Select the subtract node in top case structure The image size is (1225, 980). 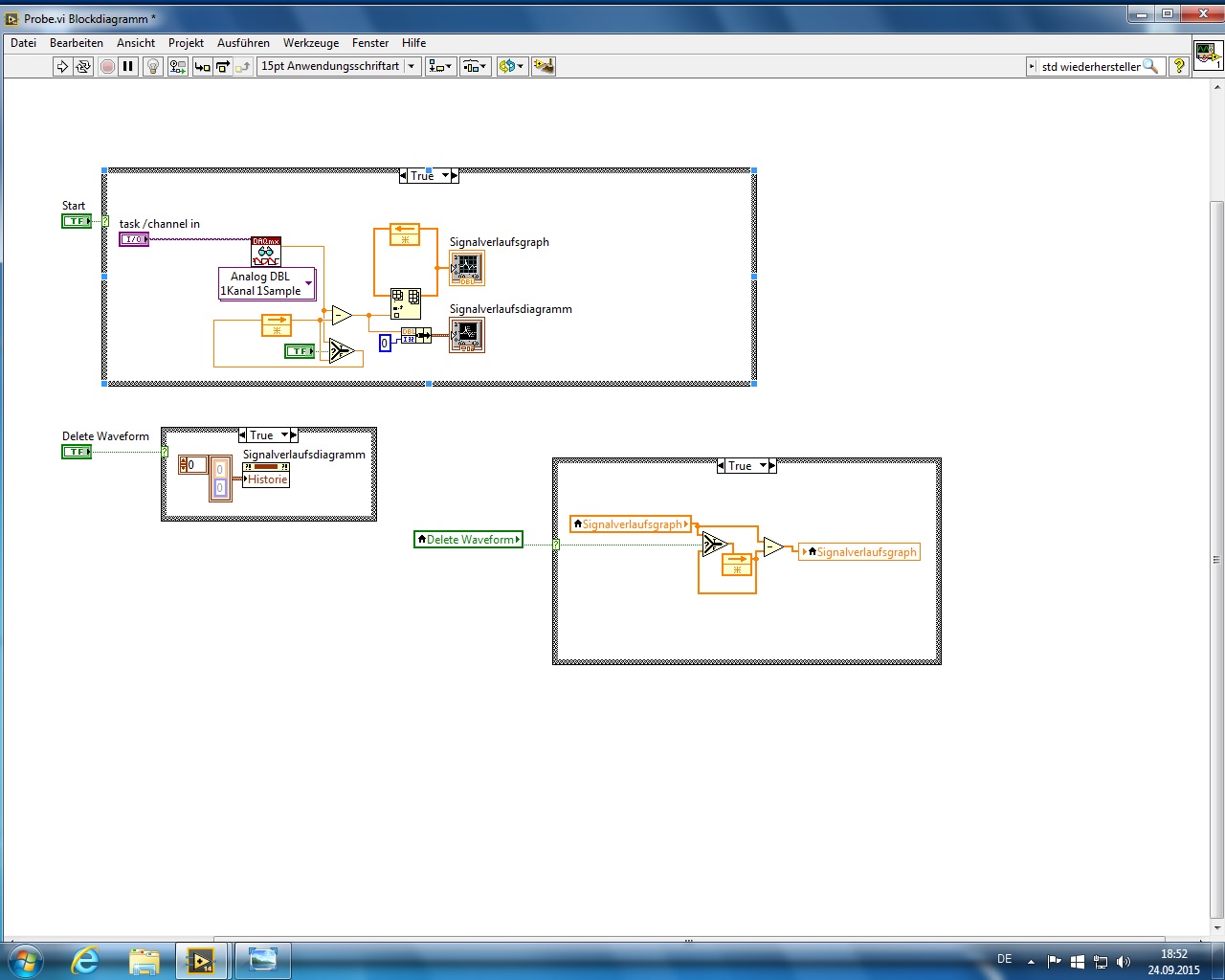(x=342, y=315)
